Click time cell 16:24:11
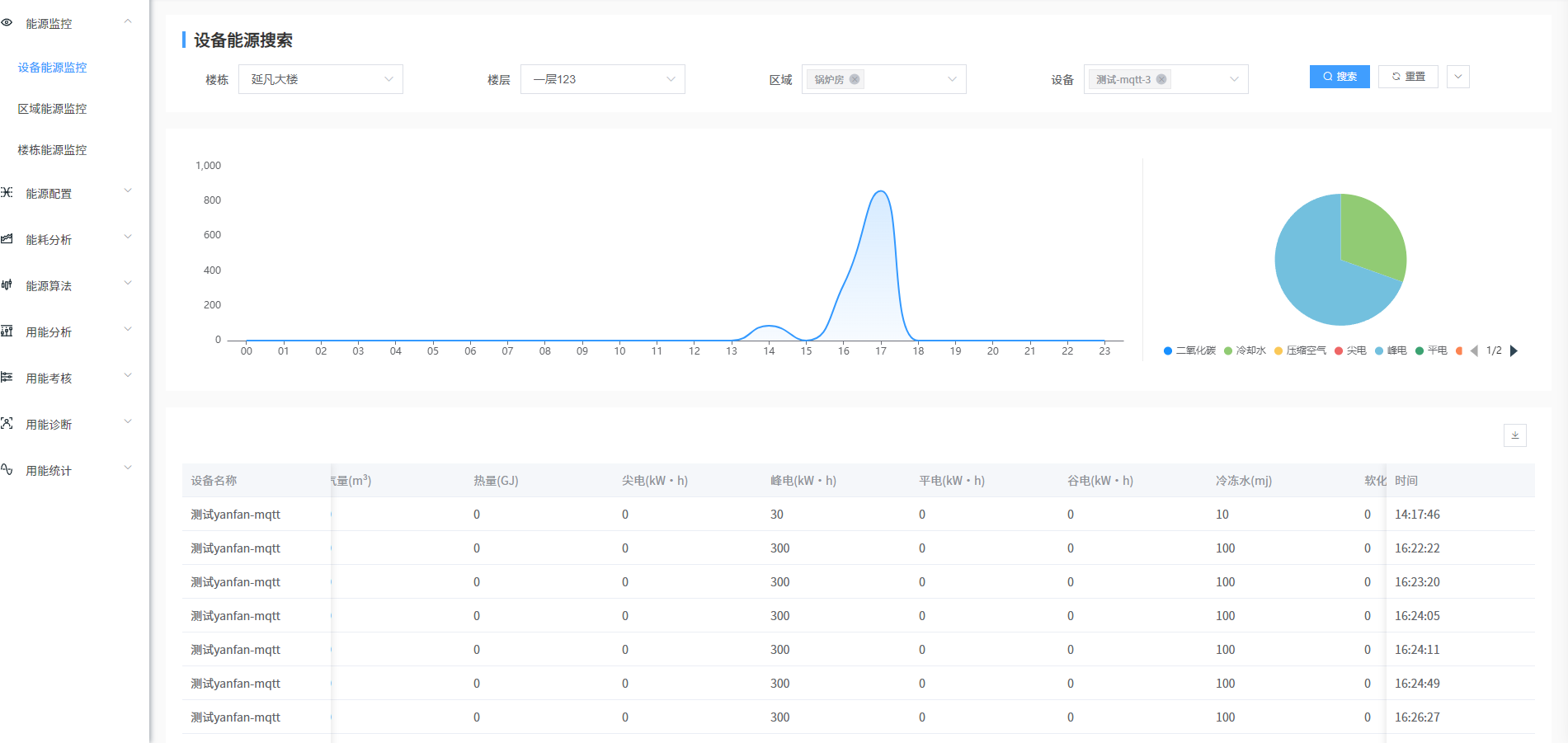Image resolution: width=1568 pixels, height=743 pixels. [1417, 650]
